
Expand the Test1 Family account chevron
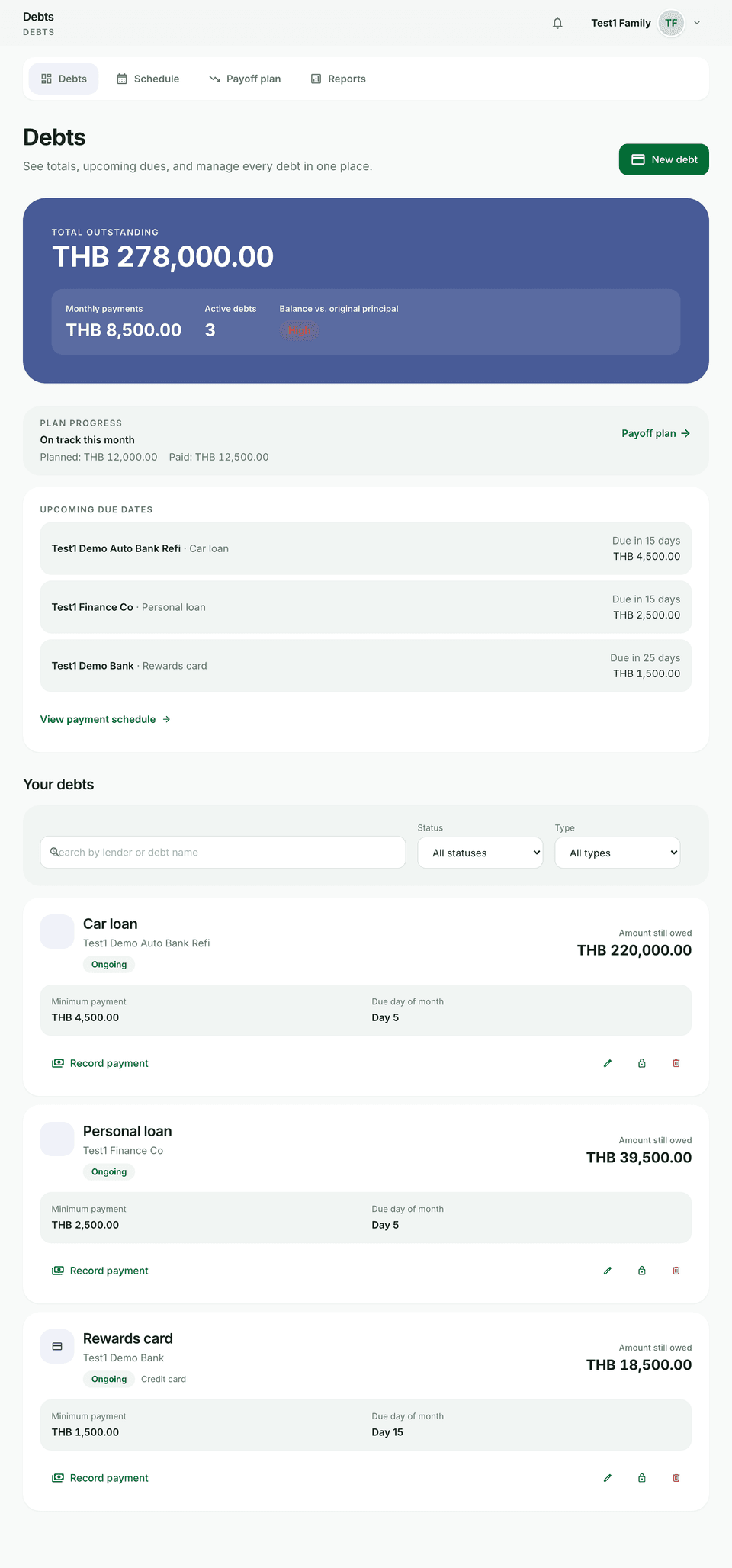[697, 23]
